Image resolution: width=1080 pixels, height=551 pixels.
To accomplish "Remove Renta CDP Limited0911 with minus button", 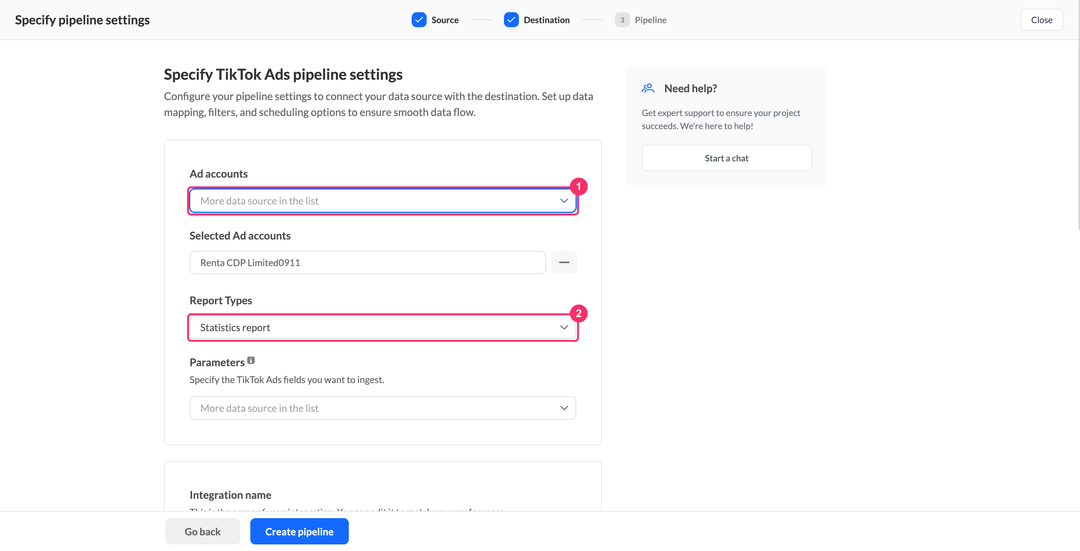I will [564, 262].
